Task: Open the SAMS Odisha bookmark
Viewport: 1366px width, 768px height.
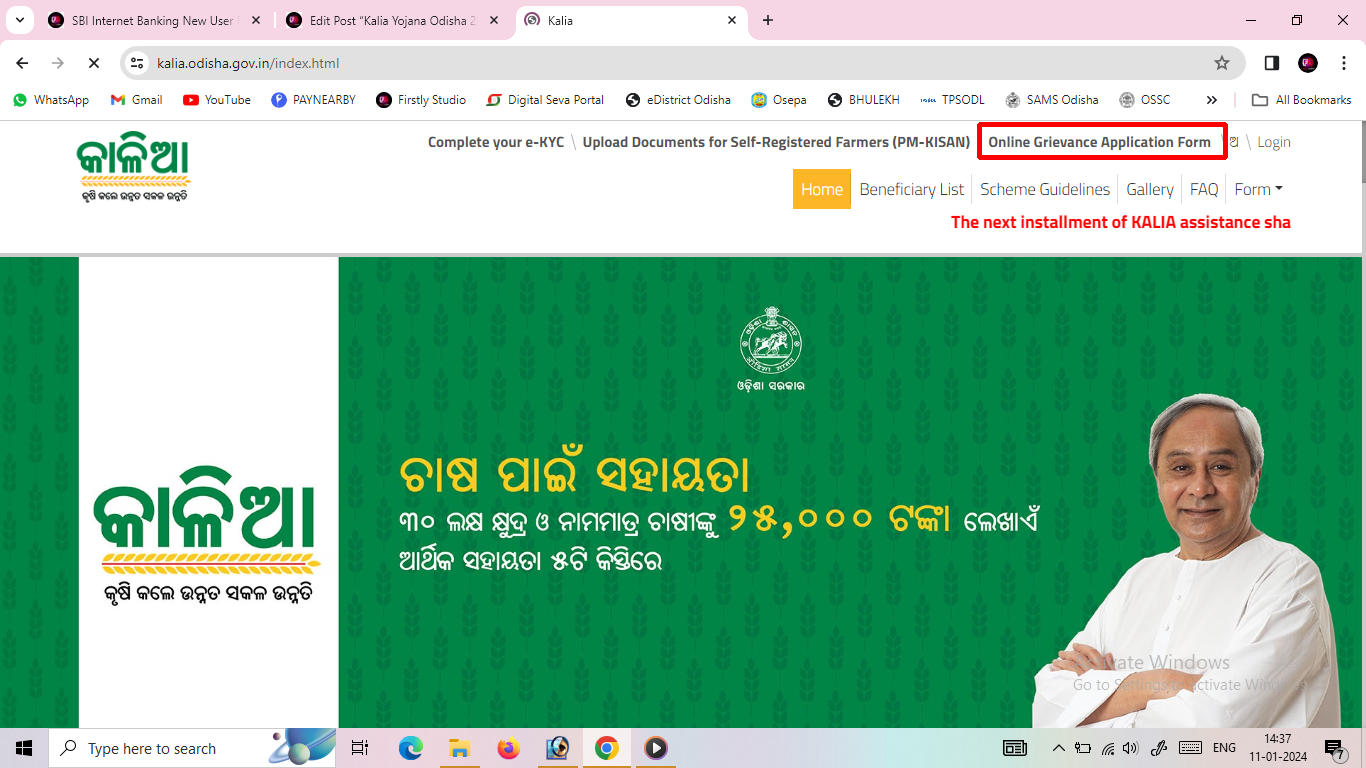Action: tap(1052, 99)
